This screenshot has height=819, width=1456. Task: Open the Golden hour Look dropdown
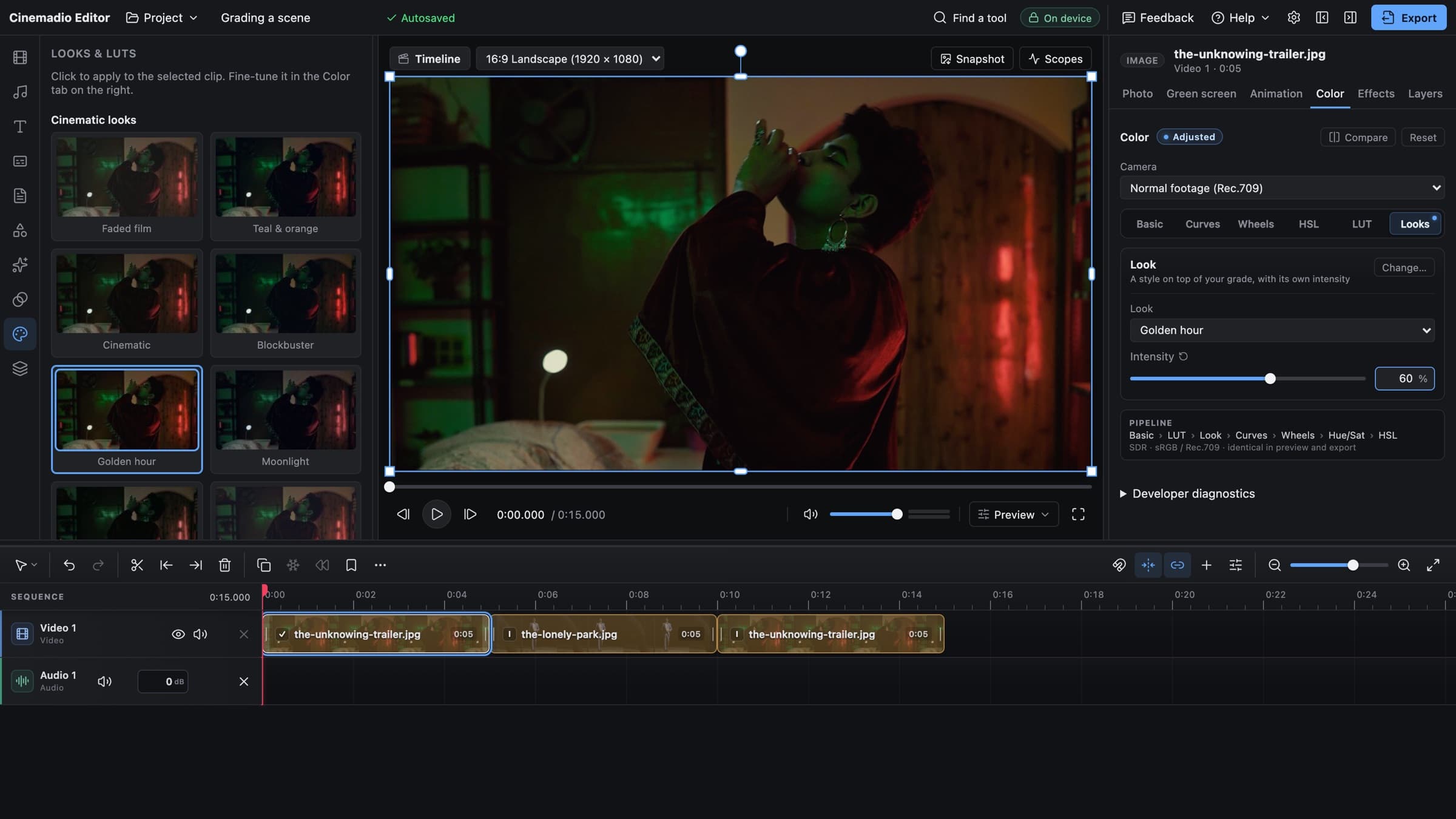click(1282, 330)
